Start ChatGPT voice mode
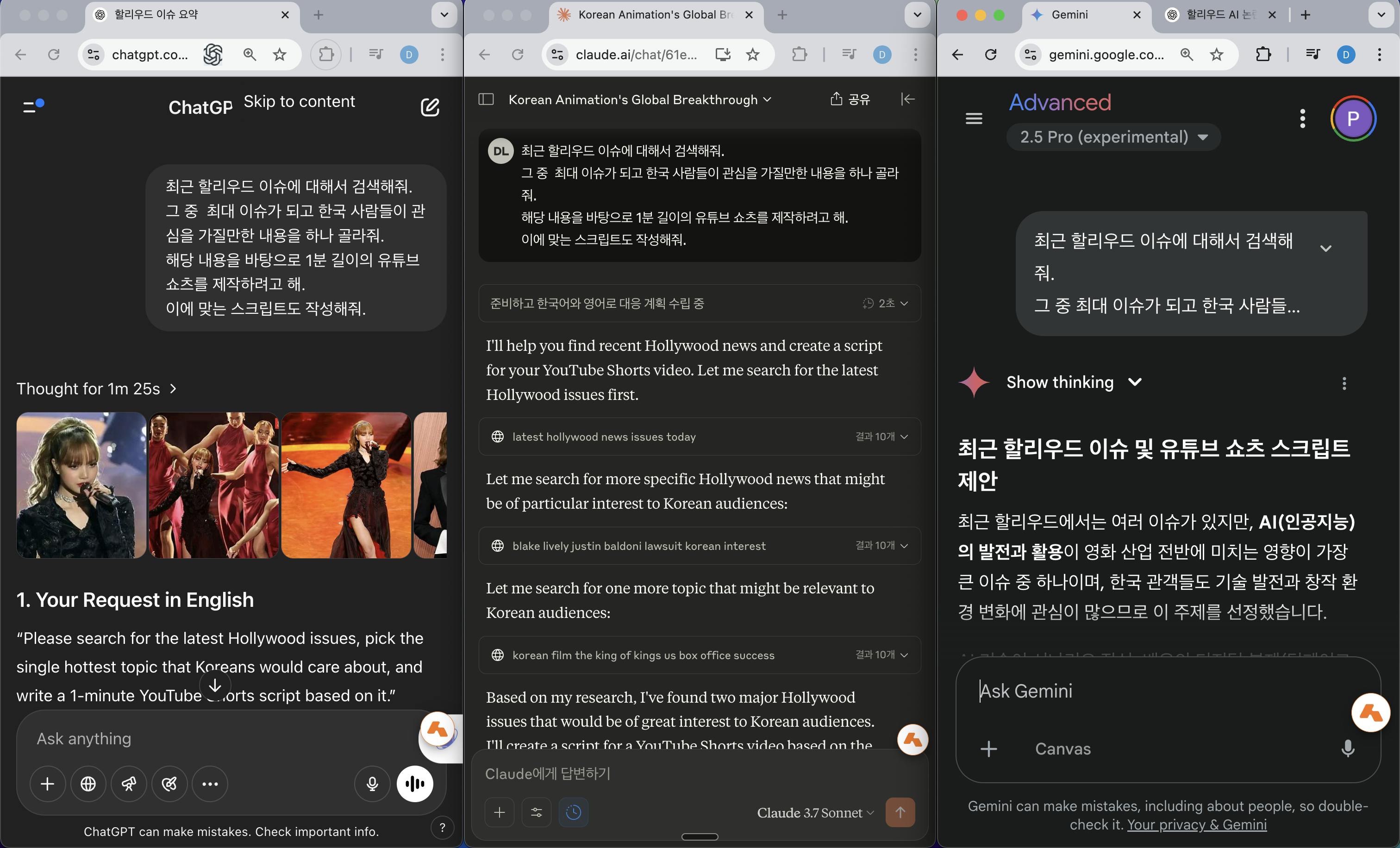The width and height of the screenshot is (1400, 848). point(415,784)
